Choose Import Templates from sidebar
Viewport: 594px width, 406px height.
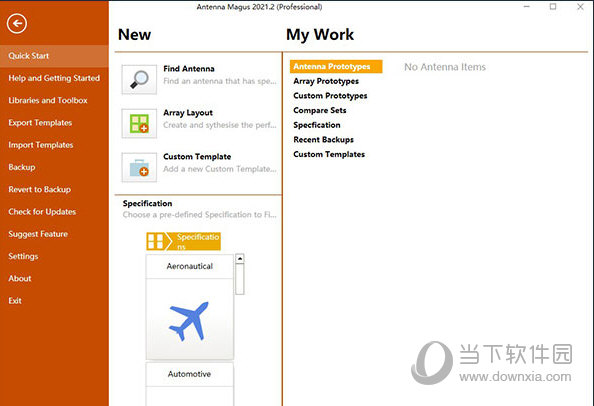(54, 145)
